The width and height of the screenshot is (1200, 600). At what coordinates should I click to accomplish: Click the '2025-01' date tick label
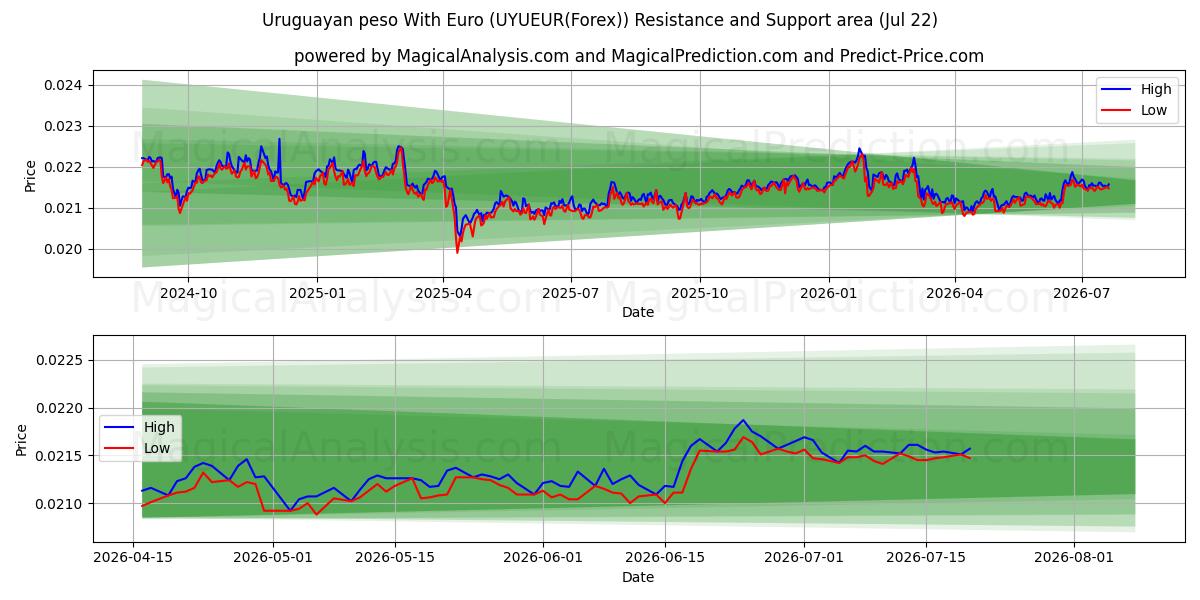[x=317, y=293]
